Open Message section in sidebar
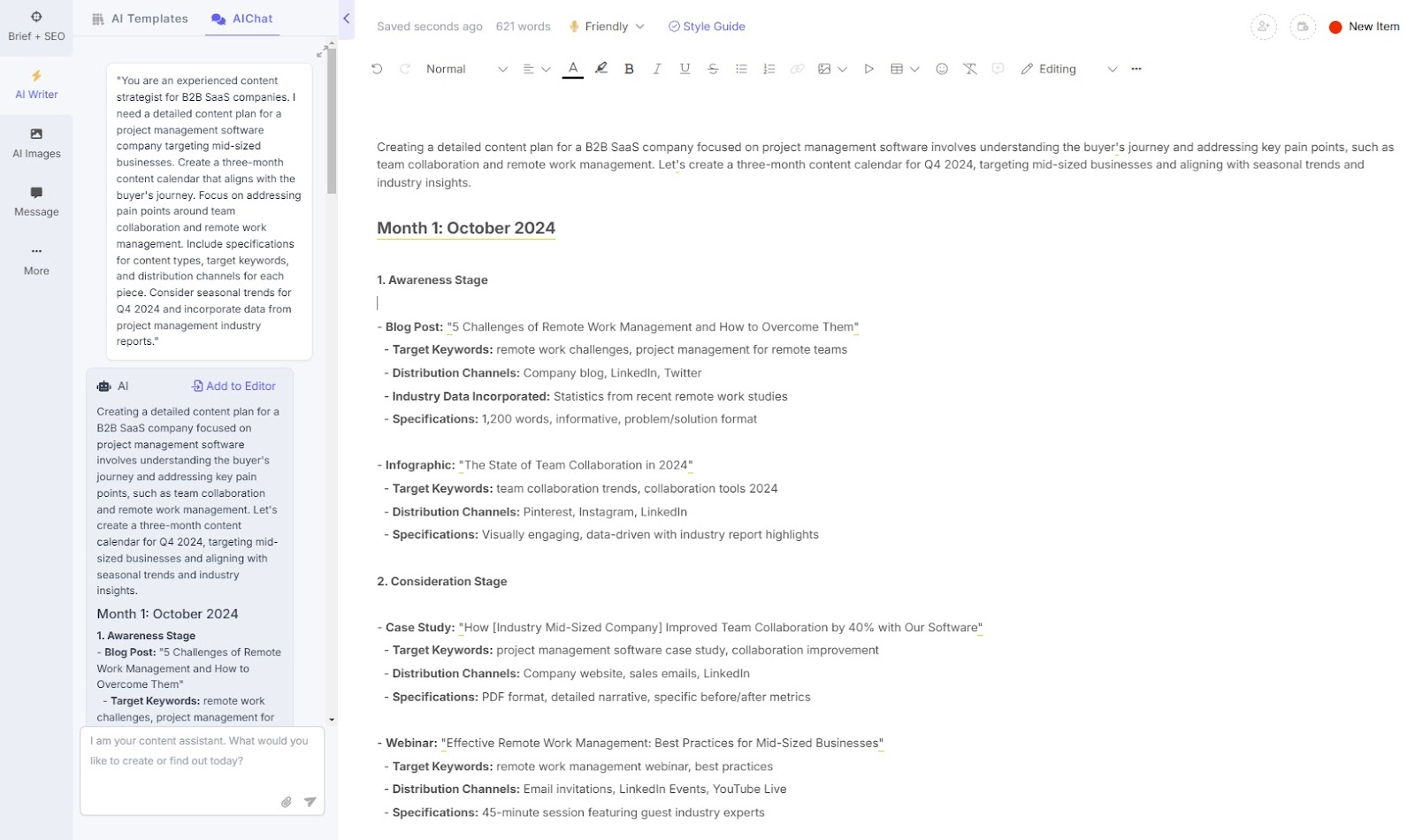The image size is (1415, 840). click(x=36, y=202)
